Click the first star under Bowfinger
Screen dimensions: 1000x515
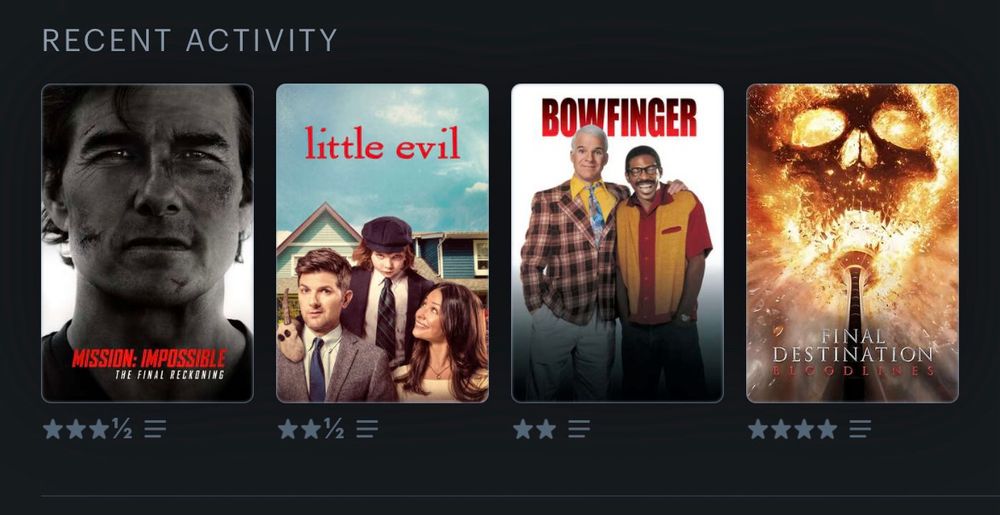(523, 429)
